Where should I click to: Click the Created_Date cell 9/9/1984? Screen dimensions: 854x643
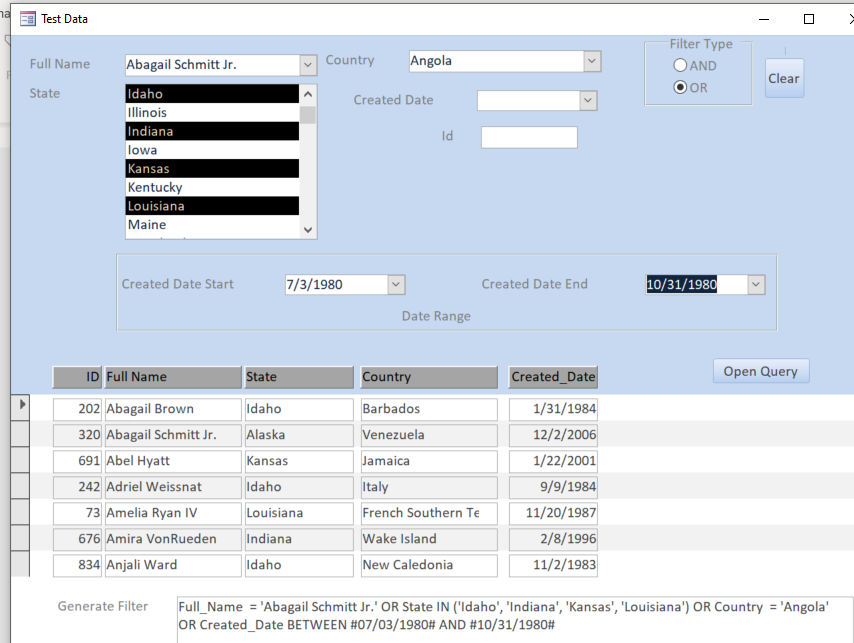click(553, 487)
